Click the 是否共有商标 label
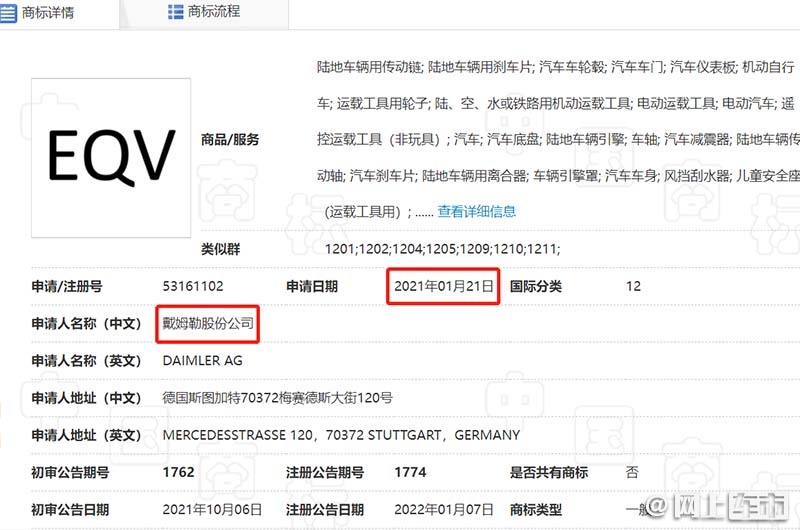Screen dimensions: 800x530 [x=549, y=472]
